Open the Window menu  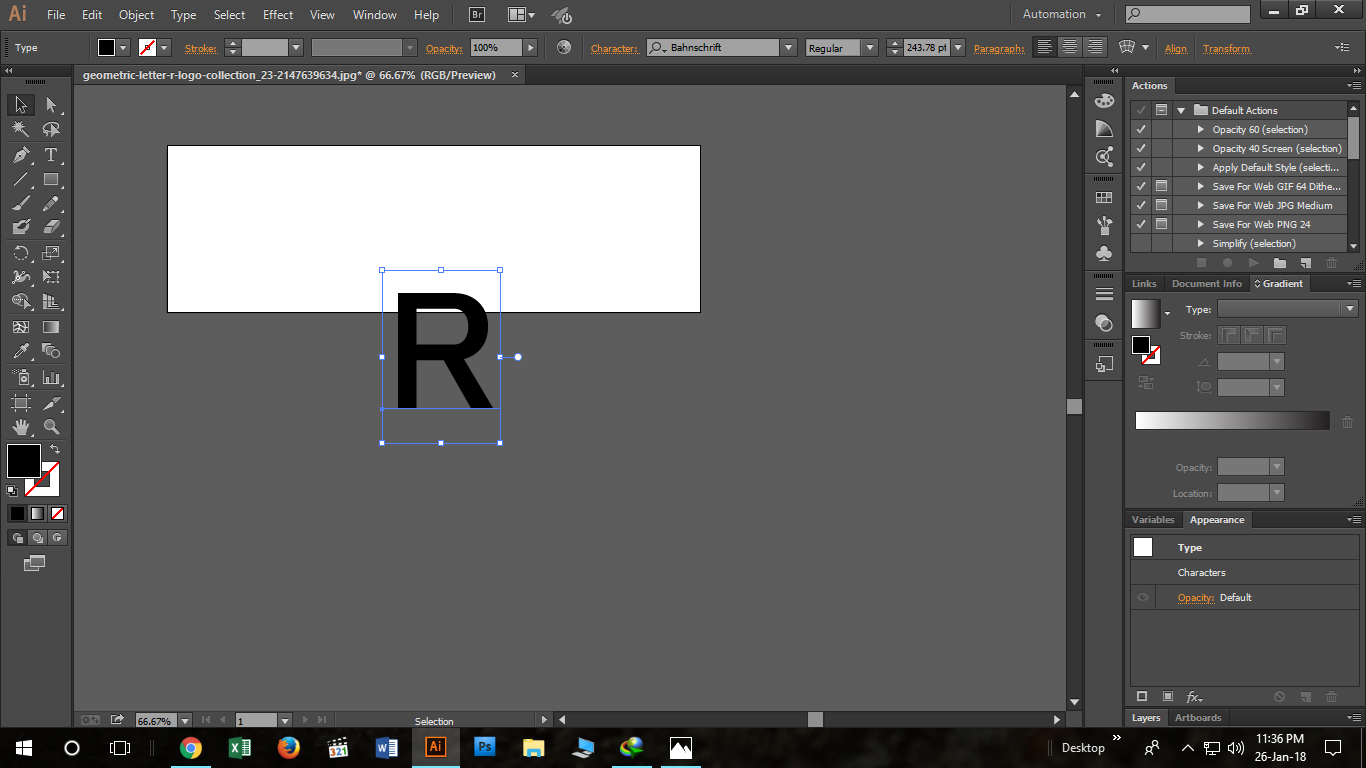coord(375,15)
